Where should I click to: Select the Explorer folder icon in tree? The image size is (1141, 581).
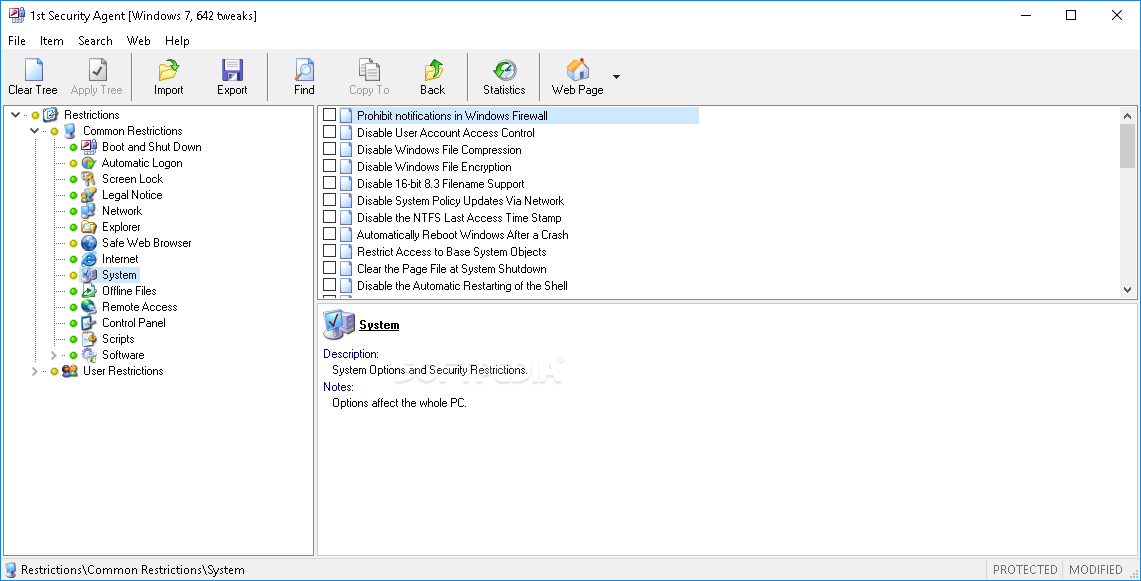coord(89,227)
